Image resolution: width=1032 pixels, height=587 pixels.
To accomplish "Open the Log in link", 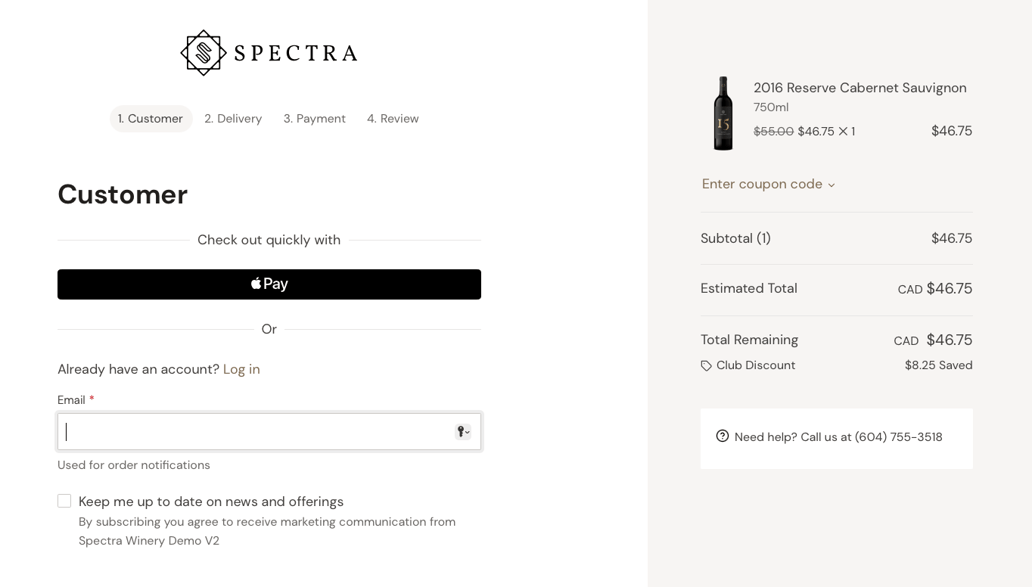I will coord(241,369).
